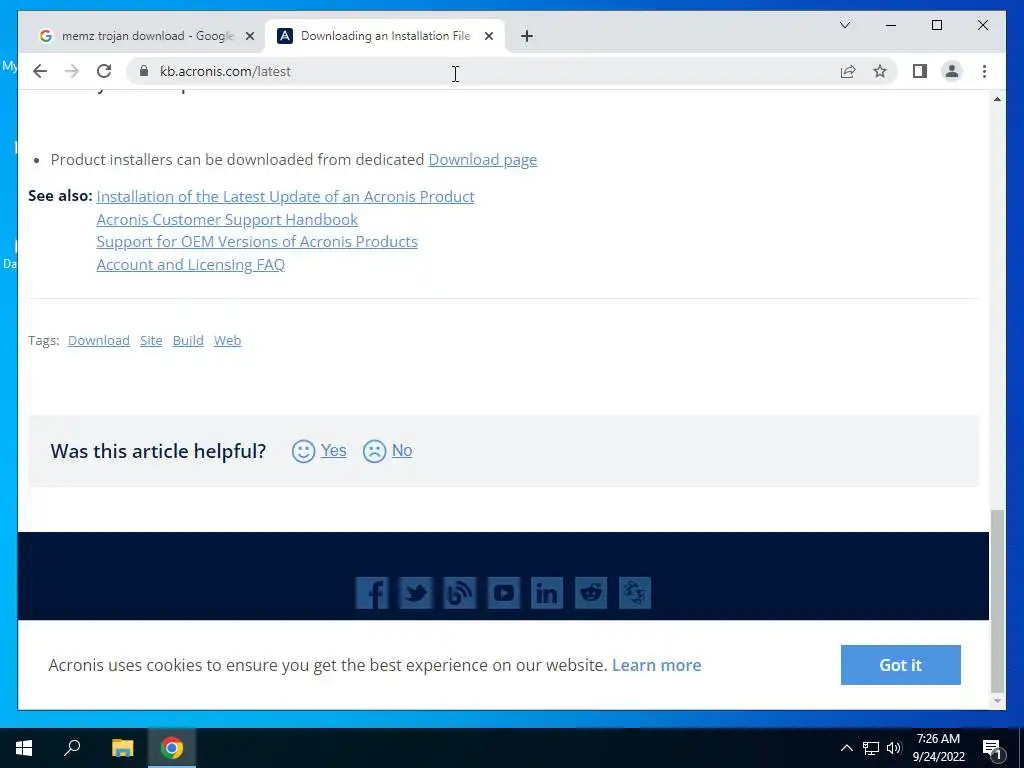The width and height of the screenshot is (1024, 768).
Task: Close the memz trojan download tab
Action: point(249,37)
